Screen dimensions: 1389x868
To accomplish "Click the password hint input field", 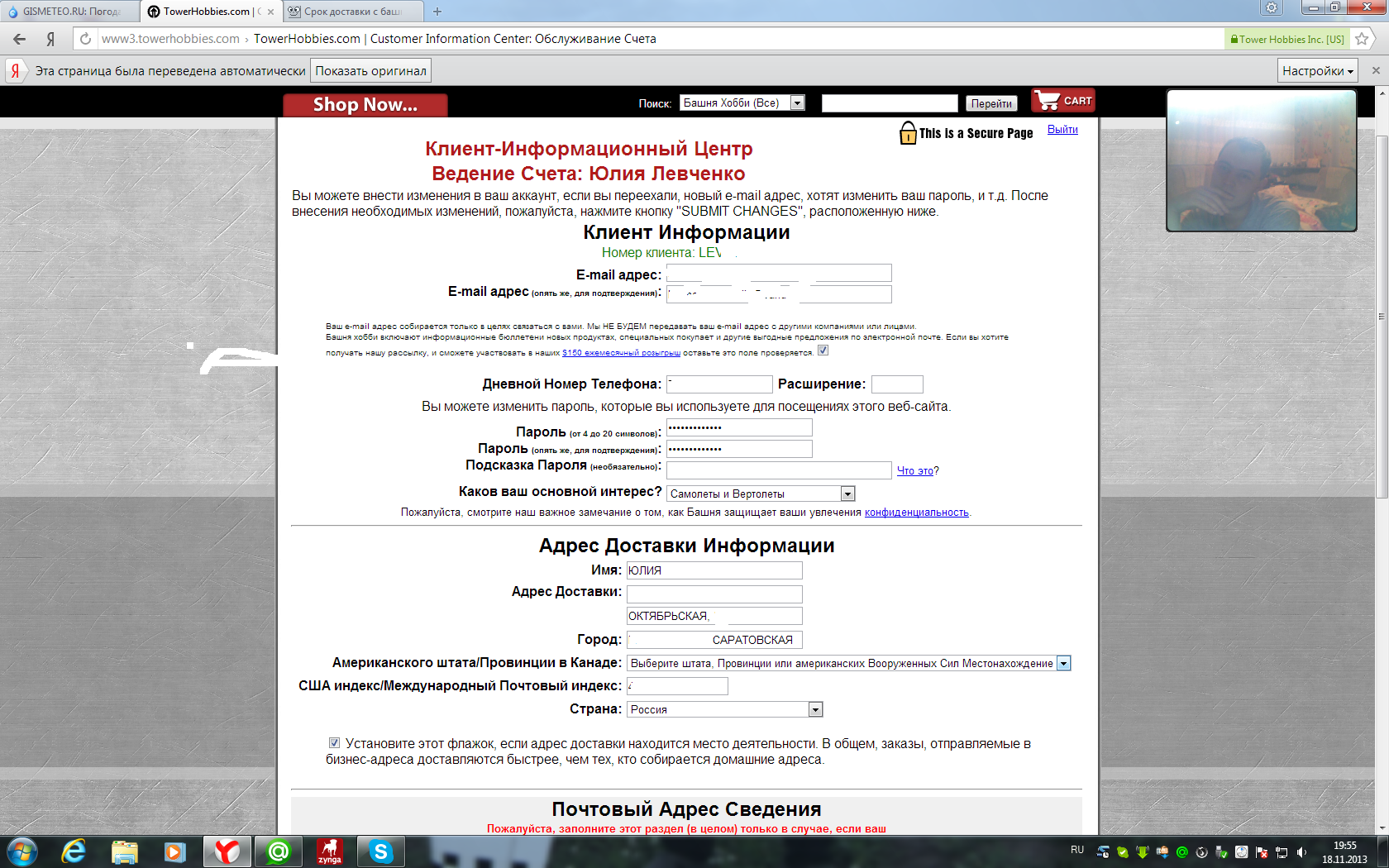I will pos(779,470).
